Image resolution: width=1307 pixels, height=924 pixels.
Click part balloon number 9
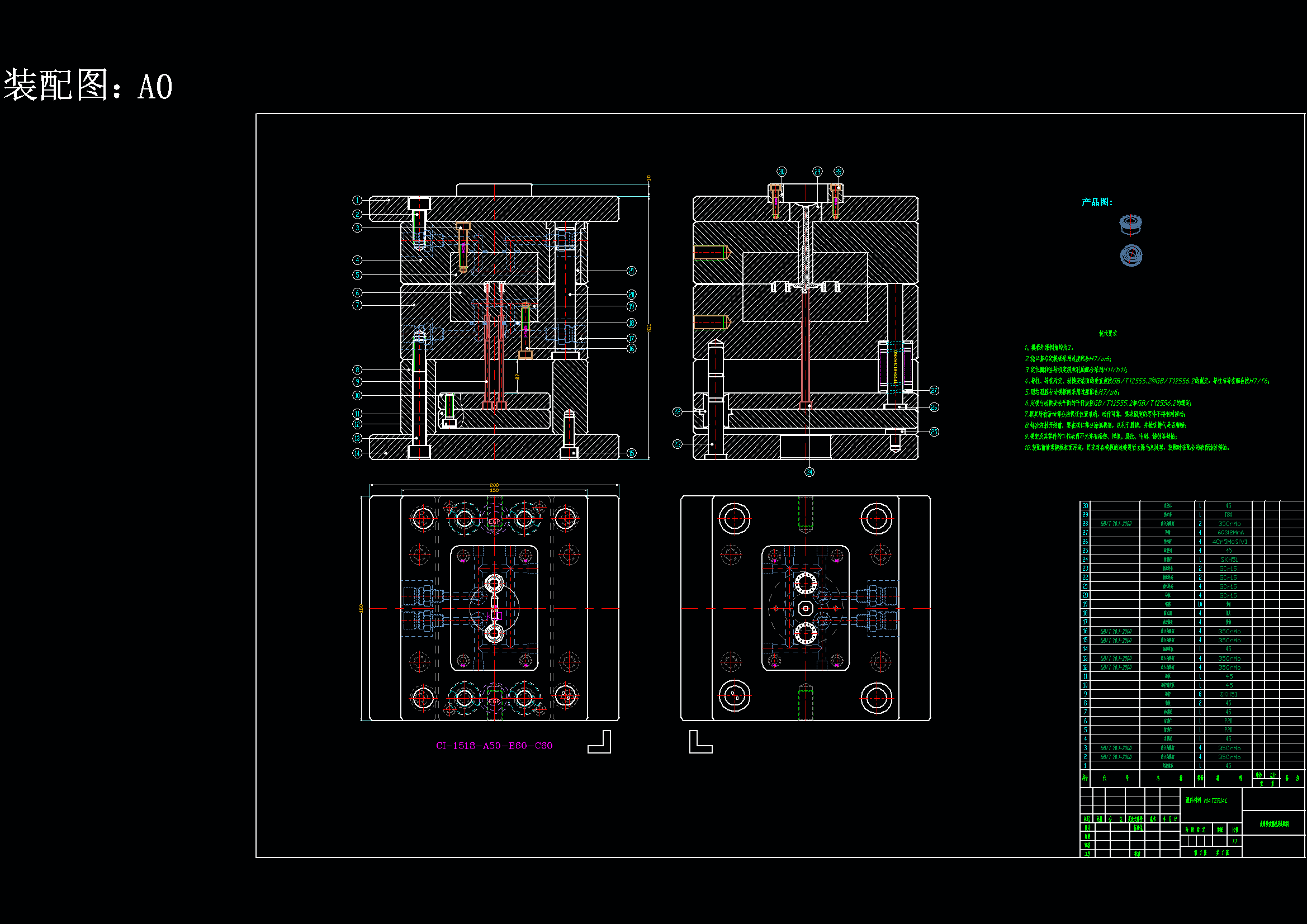(357, 381)
